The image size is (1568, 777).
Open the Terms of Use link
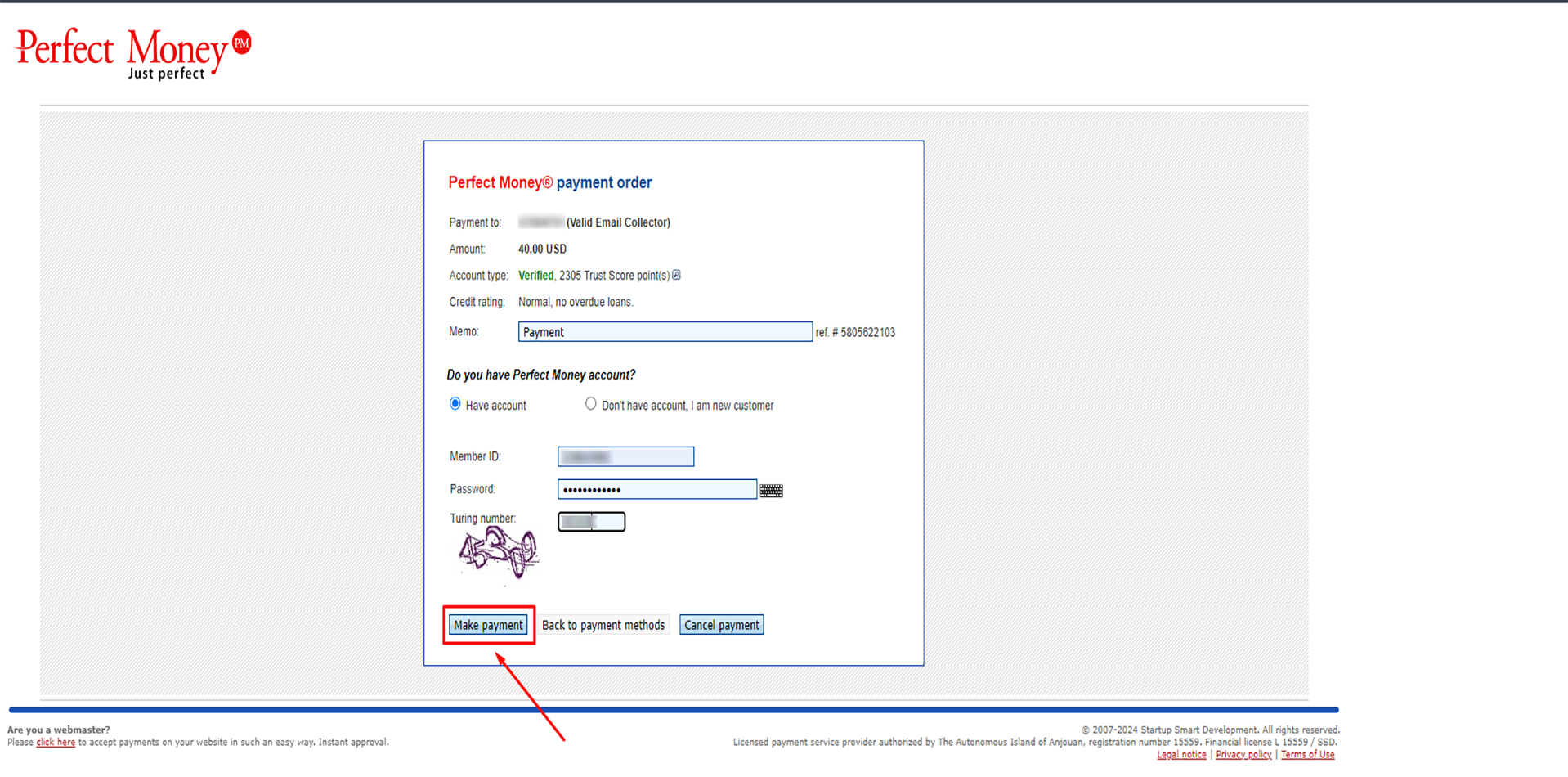tap(1307, 755)
